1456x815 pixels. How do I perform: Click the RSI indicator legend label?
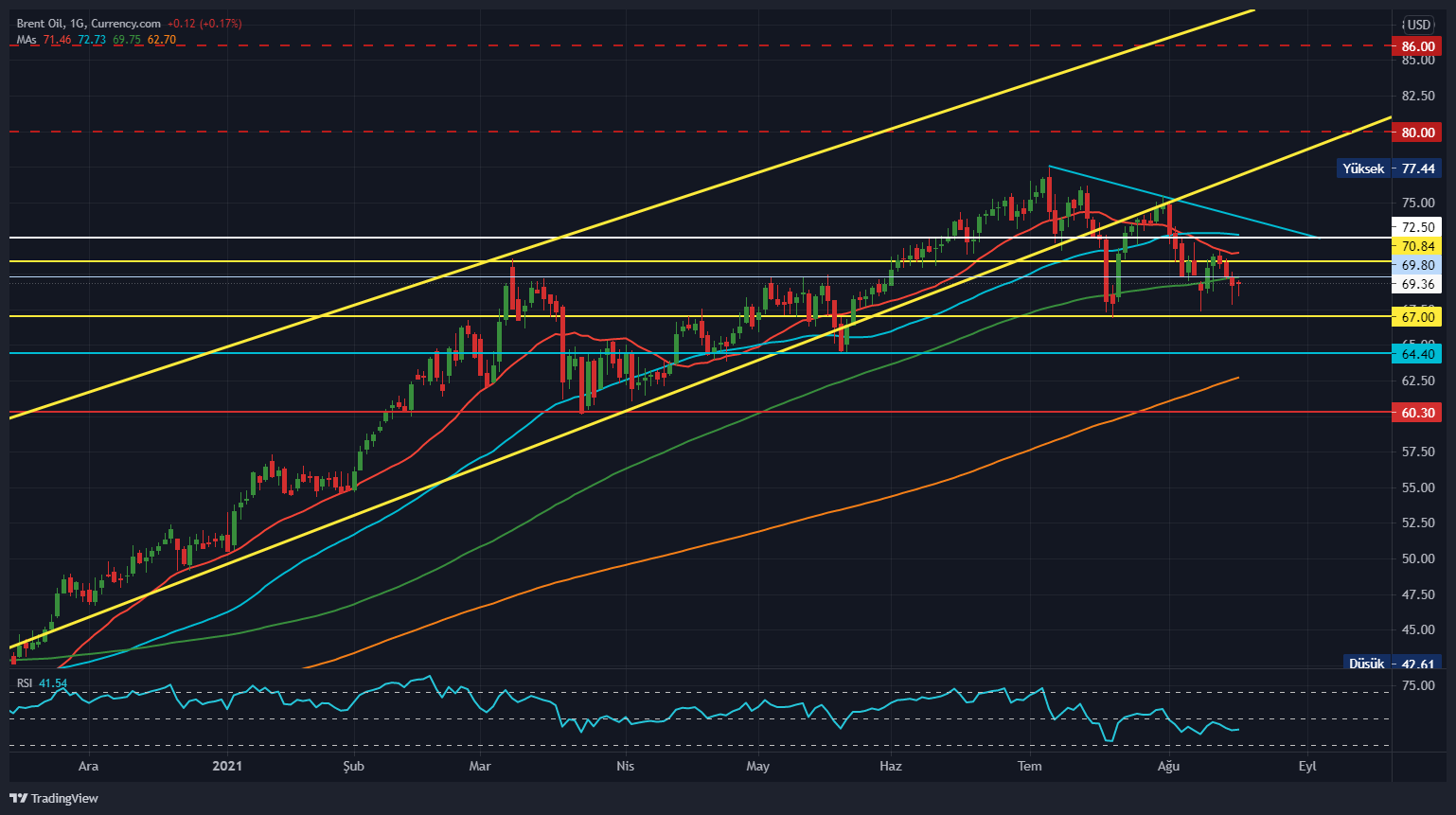click(x=25, y=683)
